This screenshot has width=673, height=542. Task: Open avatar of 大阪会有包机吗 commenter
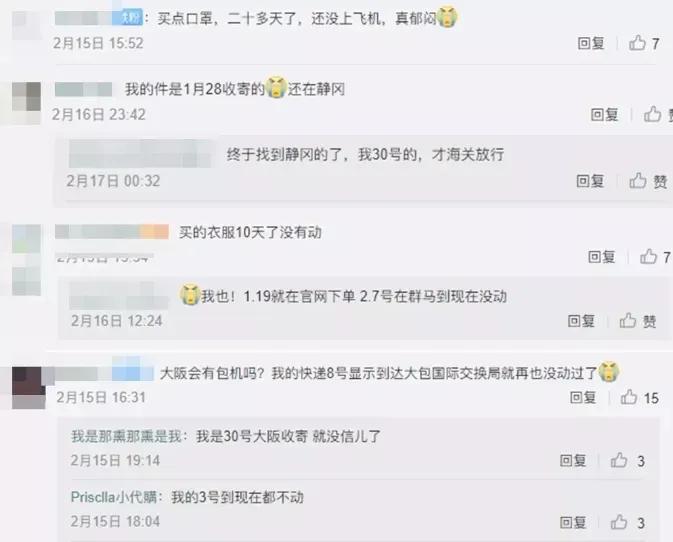(28, 388)
